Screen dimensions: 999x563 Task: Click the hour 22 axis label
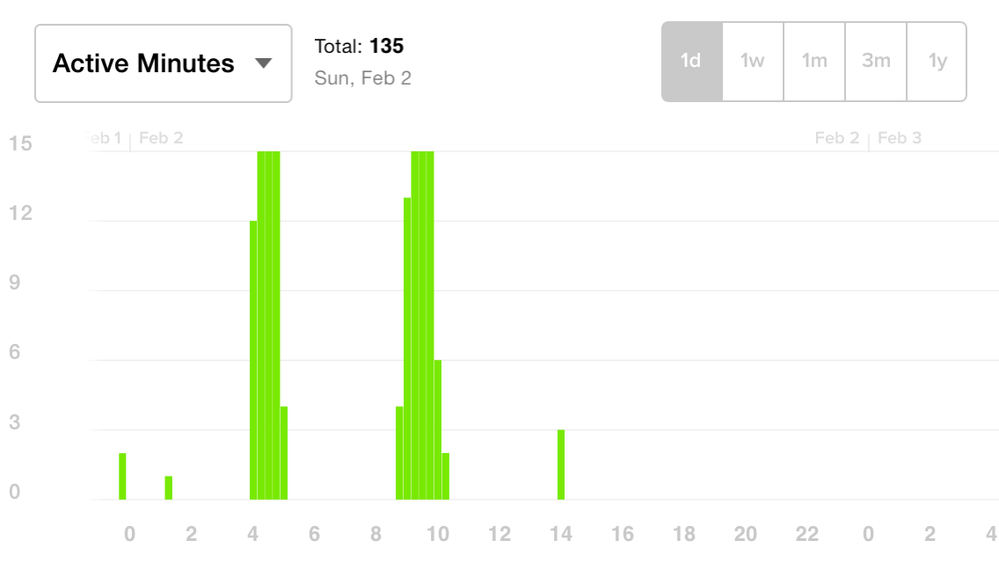point(807,534)
